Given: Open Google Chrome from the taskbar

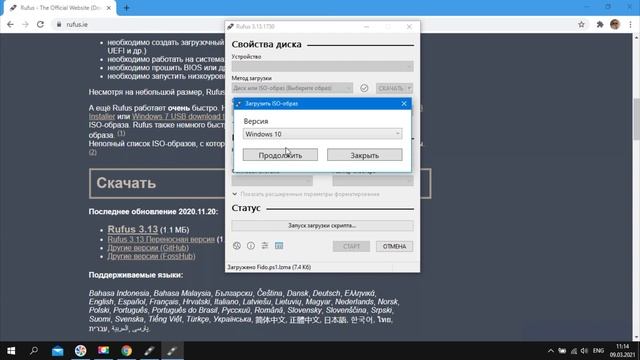Looking at the screenshot, I should click(126, 351).
